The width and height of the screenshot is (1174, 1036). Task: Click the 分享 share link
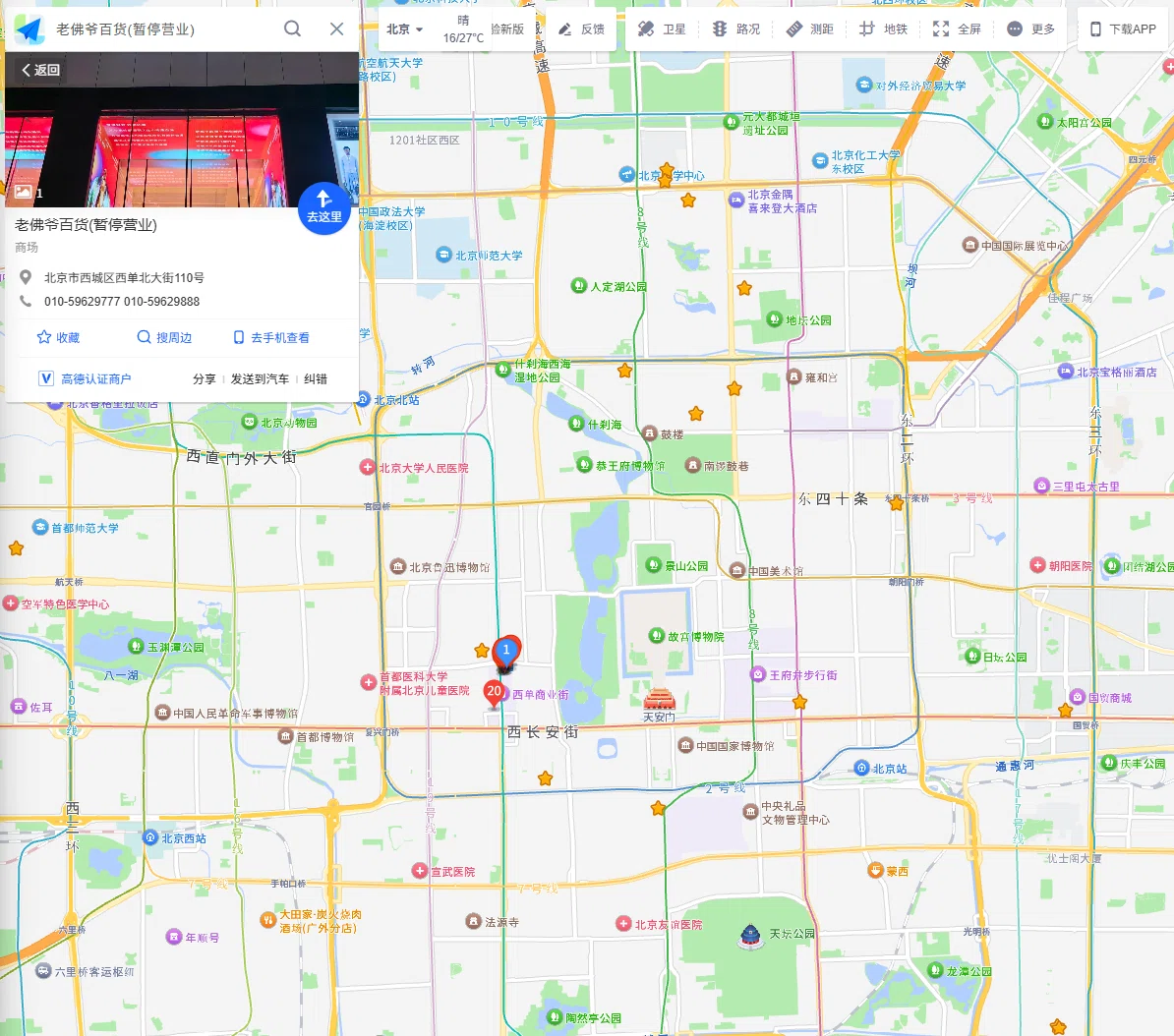(x=204, y=378)
